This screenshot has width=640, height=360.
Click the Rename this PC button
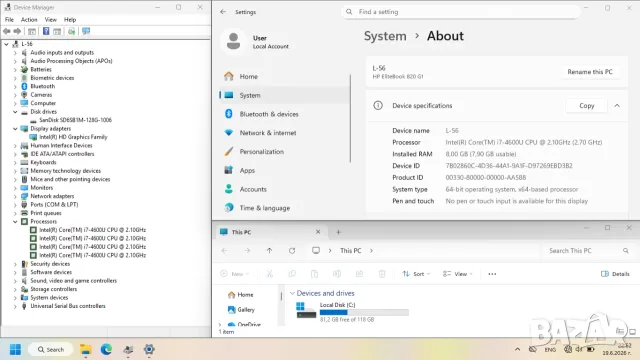tap(590, 72)
